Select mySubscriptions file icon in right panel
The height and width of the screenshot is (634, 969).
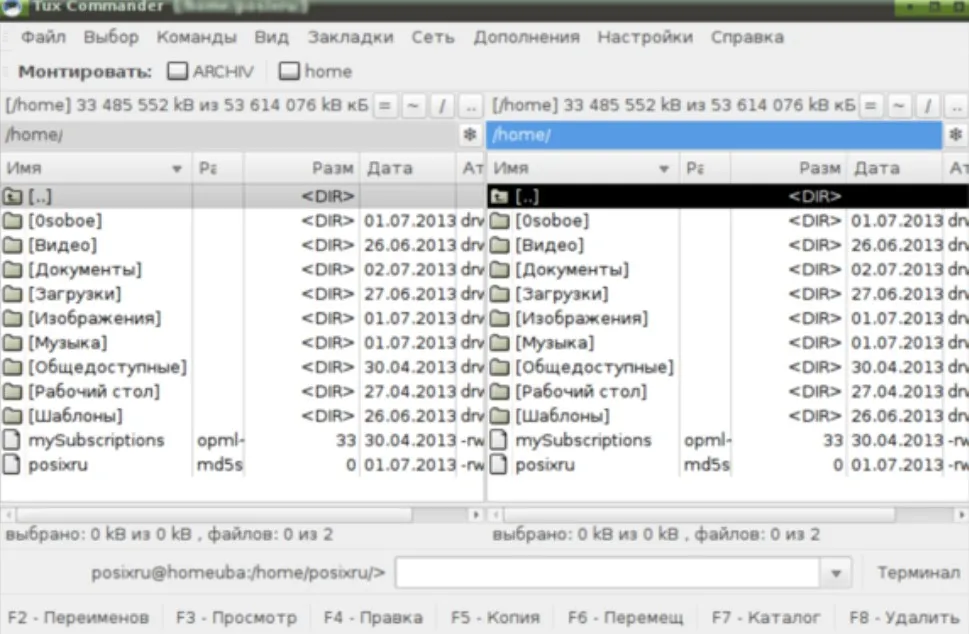499,440
